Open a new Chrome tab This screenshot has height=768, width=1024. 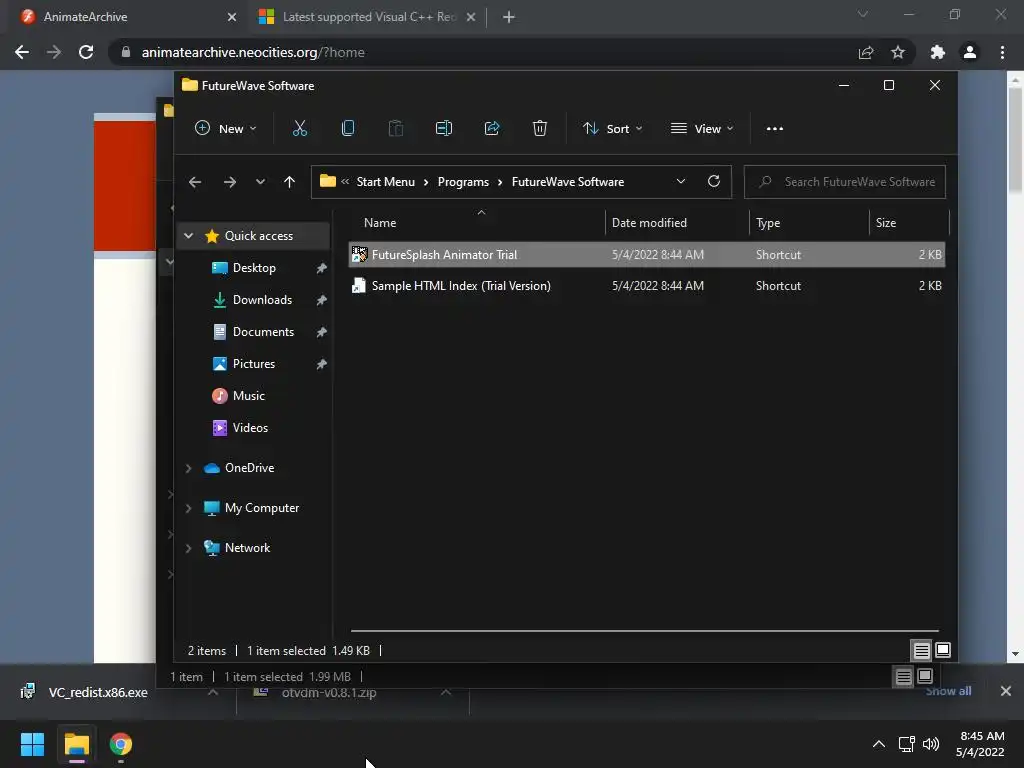pos(509,17)
